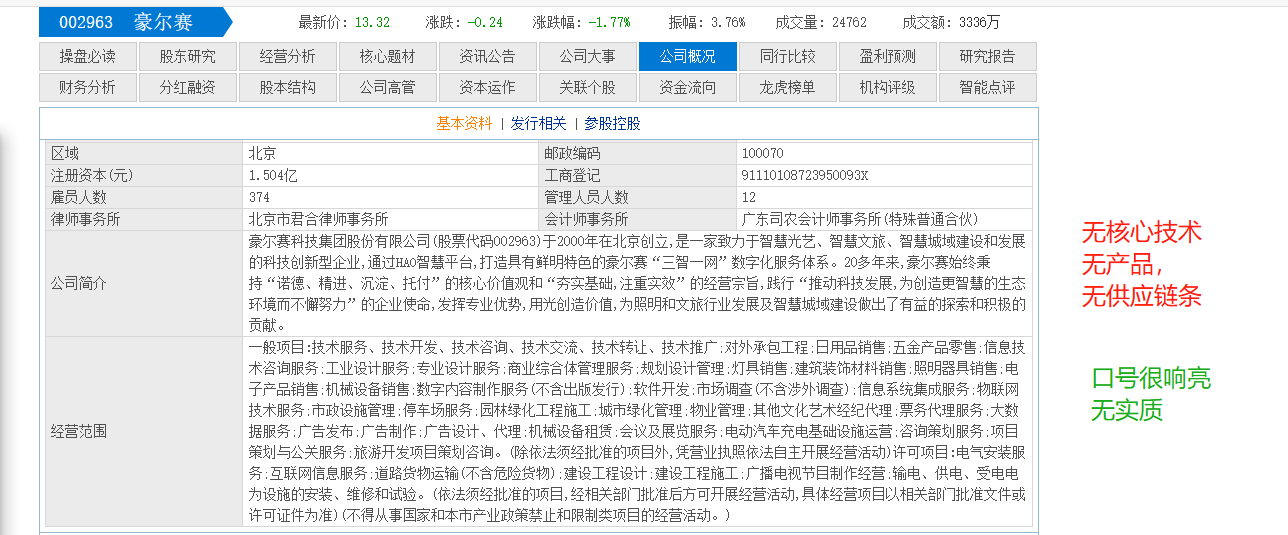Click the 会计师事务所 label cell
1288x535 pixels.
coord(638,219)
